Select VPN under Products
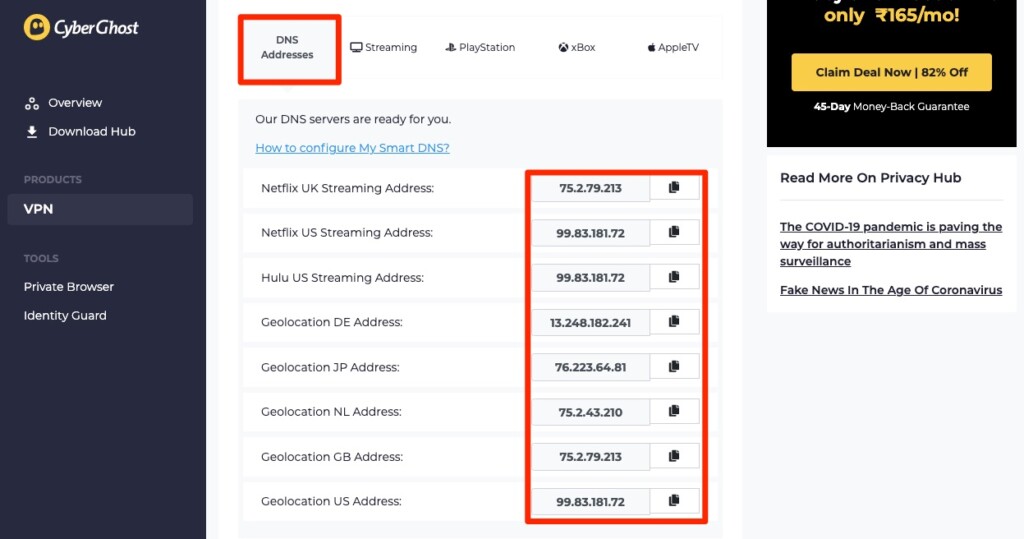 click(x=100, y=210)
